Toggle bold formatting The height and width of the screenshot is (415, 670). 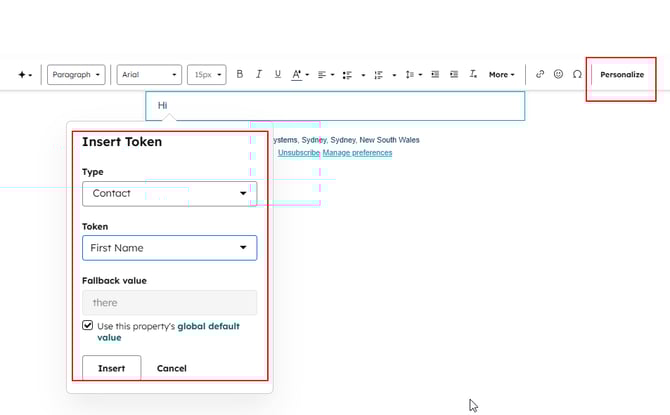click(239, 74)
